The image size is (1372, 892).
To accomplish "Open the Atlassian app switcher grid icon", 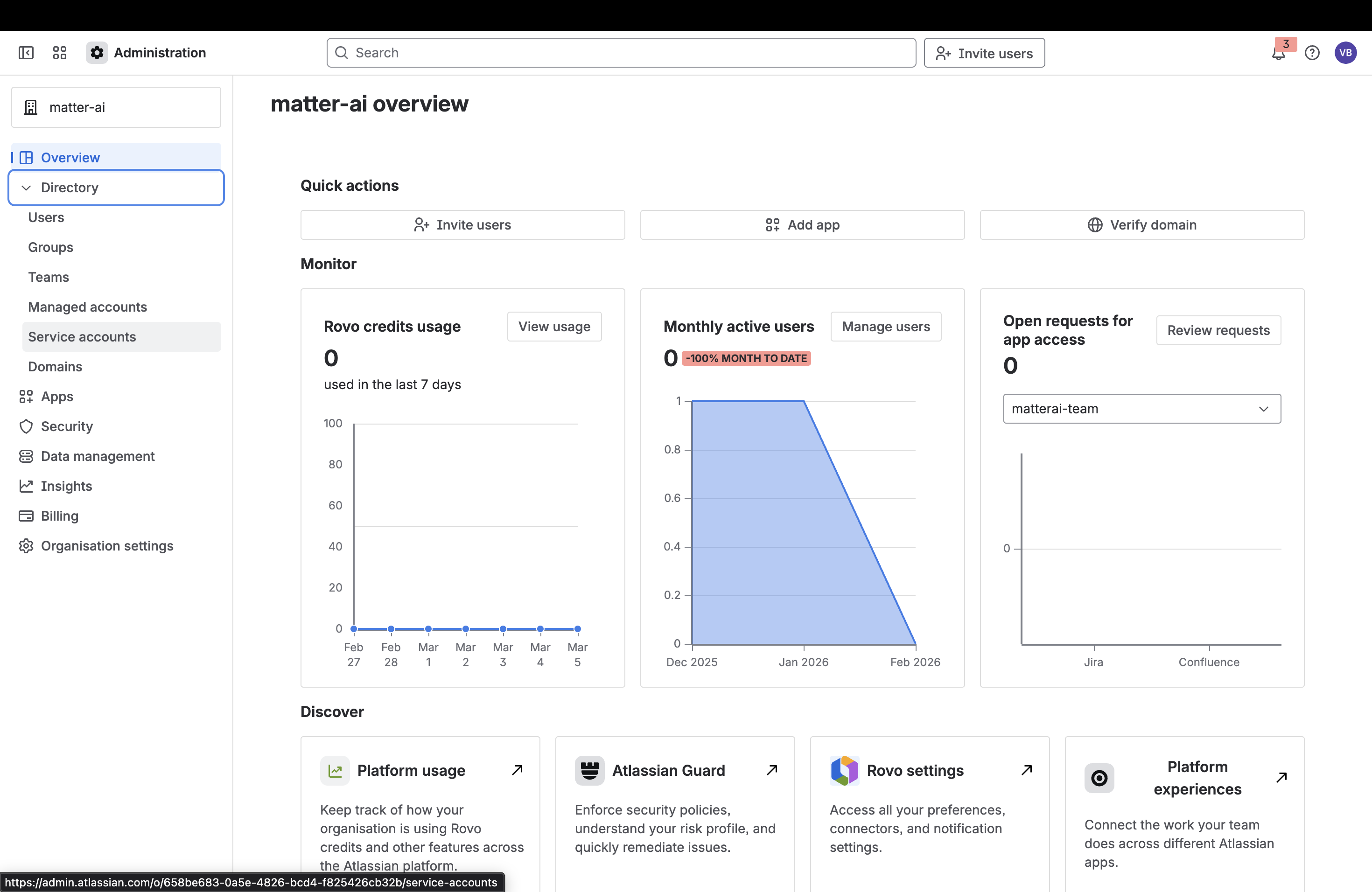I will (x=59, y=52).
